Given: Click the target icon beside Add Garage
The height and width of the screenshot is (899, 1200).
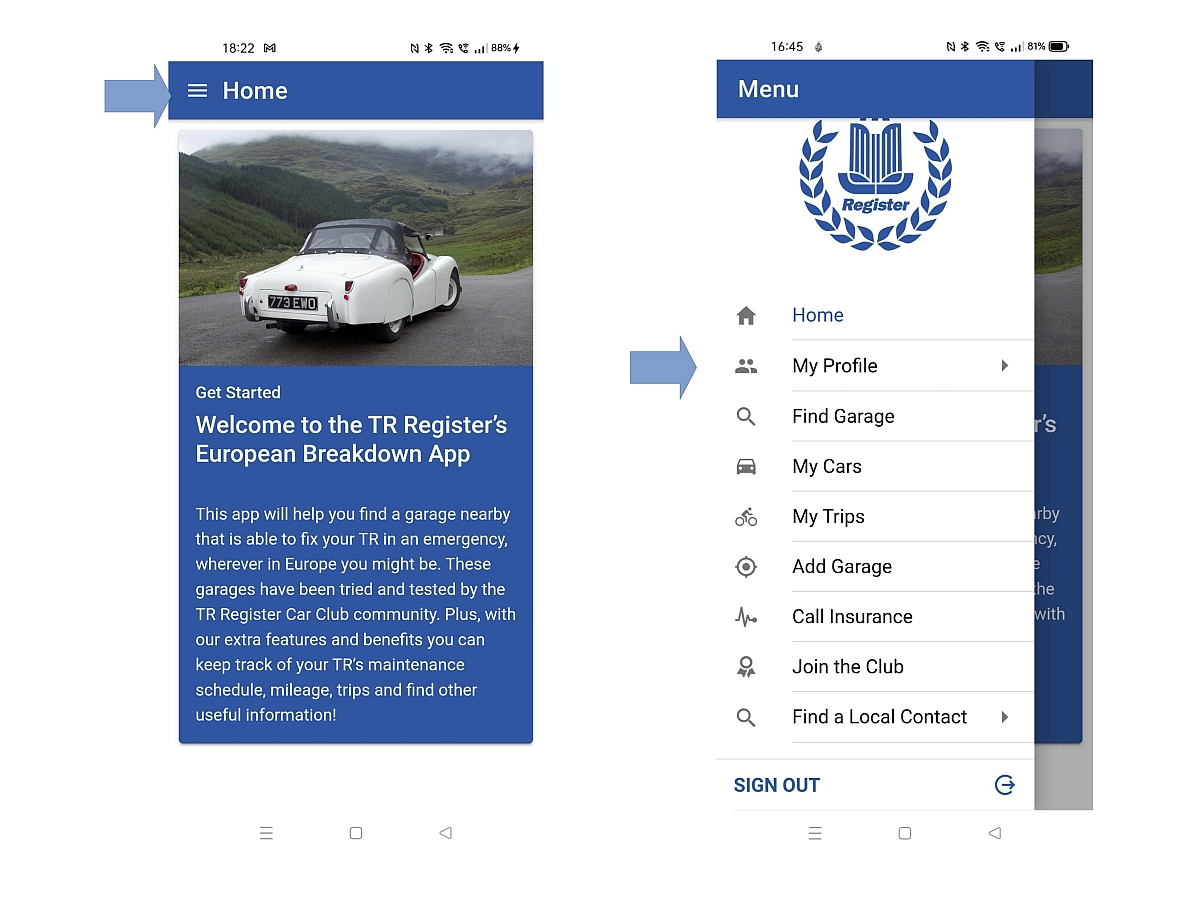Looking at the screenshot, I should [746, 567].
